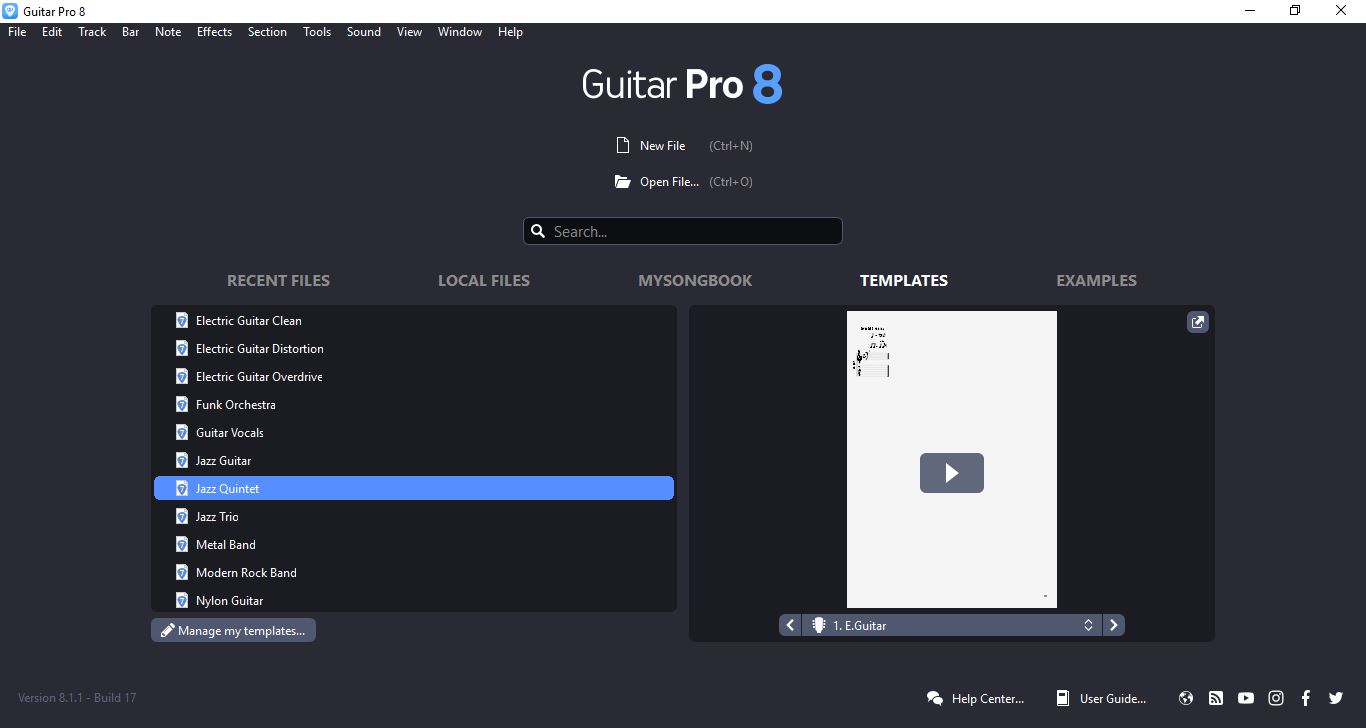Select the Jazz Quintet template

pyautogui.click(x=414, y=489)
